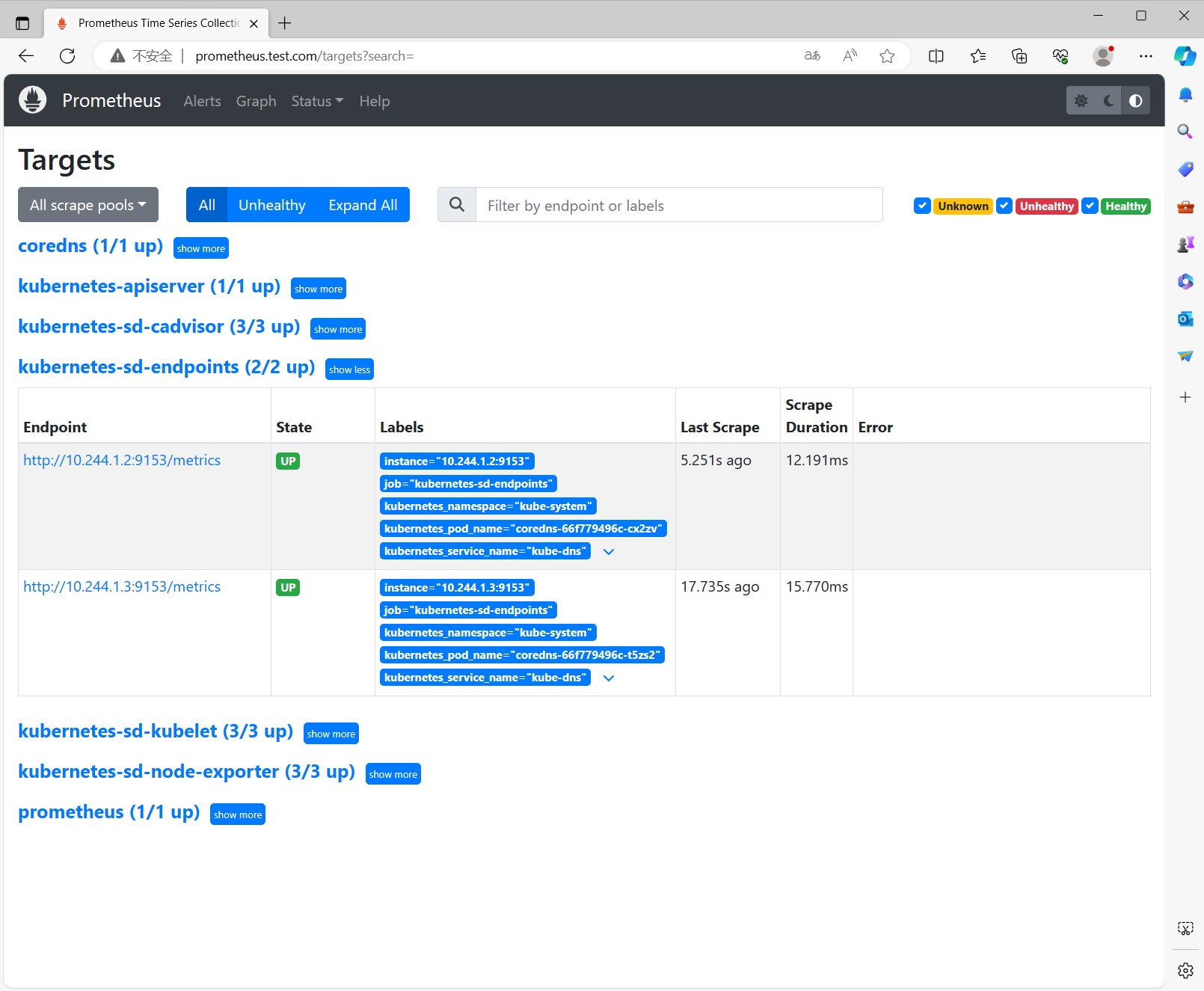Open the sidebar screenshot tool
Image resolution: width=1204 pixels, height=991 pixels.
click(x=1185, y=929)
